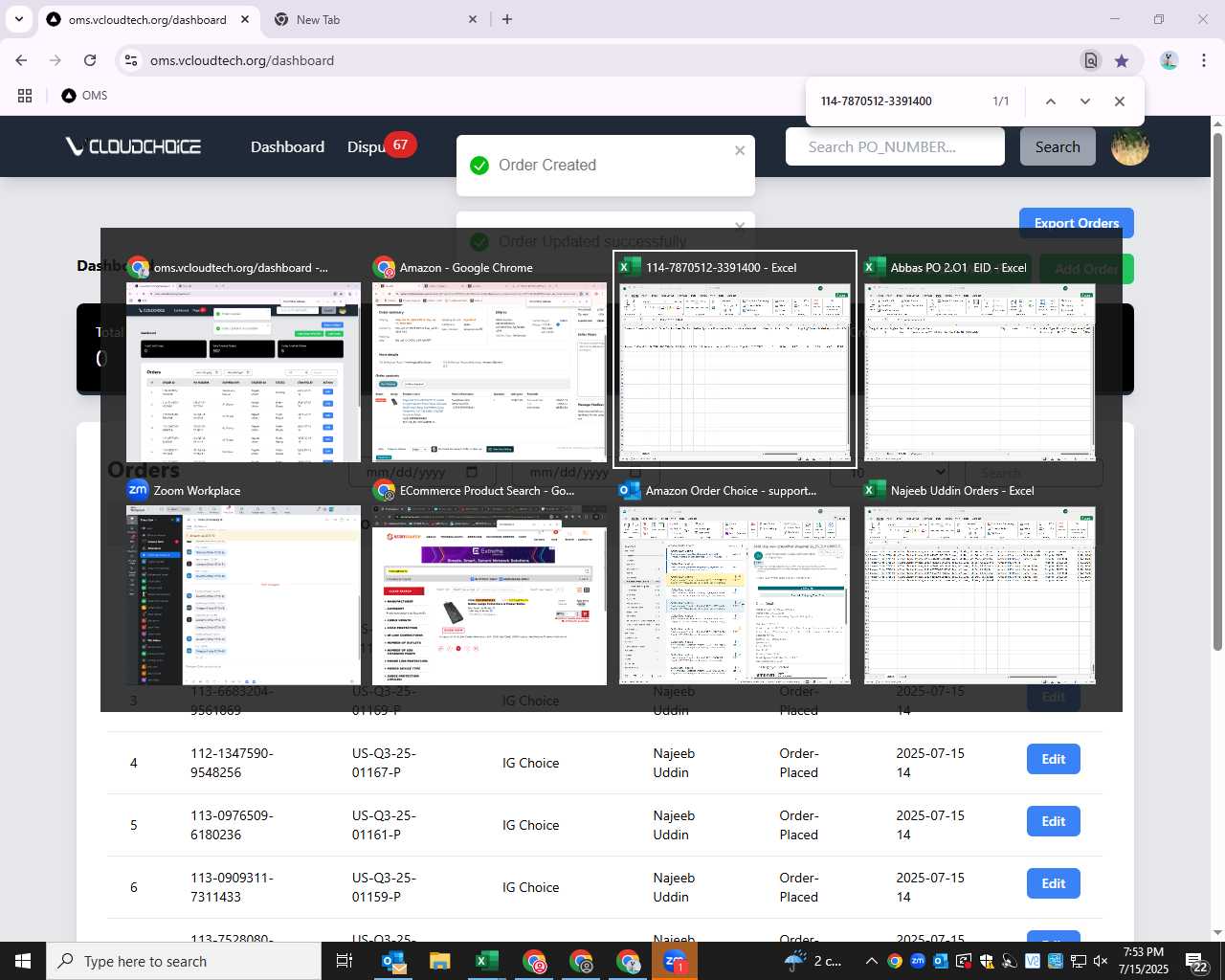Open Task View on the taskbar
The width and height of the screenshot is (1225, 980).
[345, 961]
